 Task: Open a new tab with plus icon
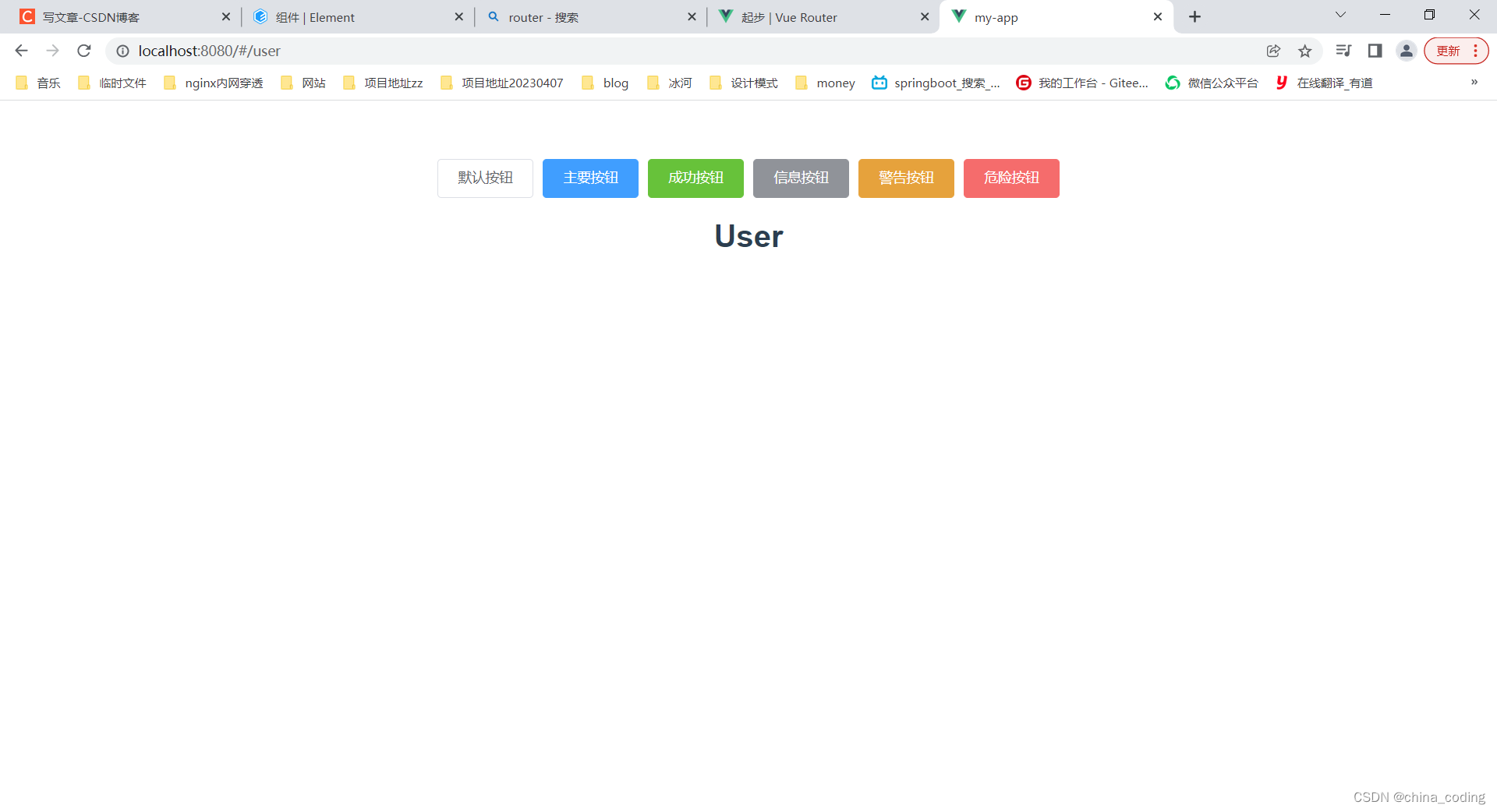[x=1194, y=16]
